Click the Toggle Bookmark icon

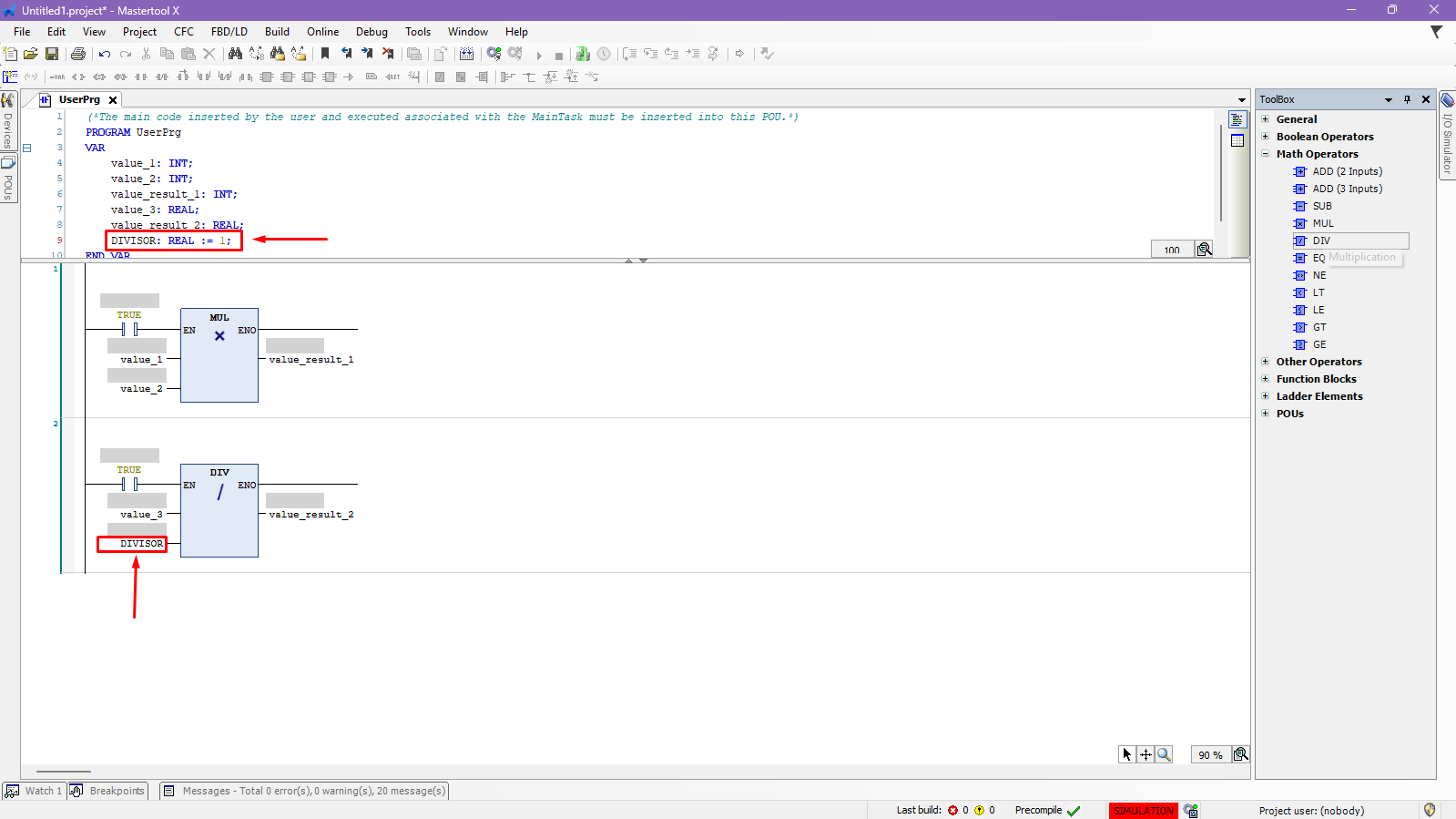[x=325, y=55]
